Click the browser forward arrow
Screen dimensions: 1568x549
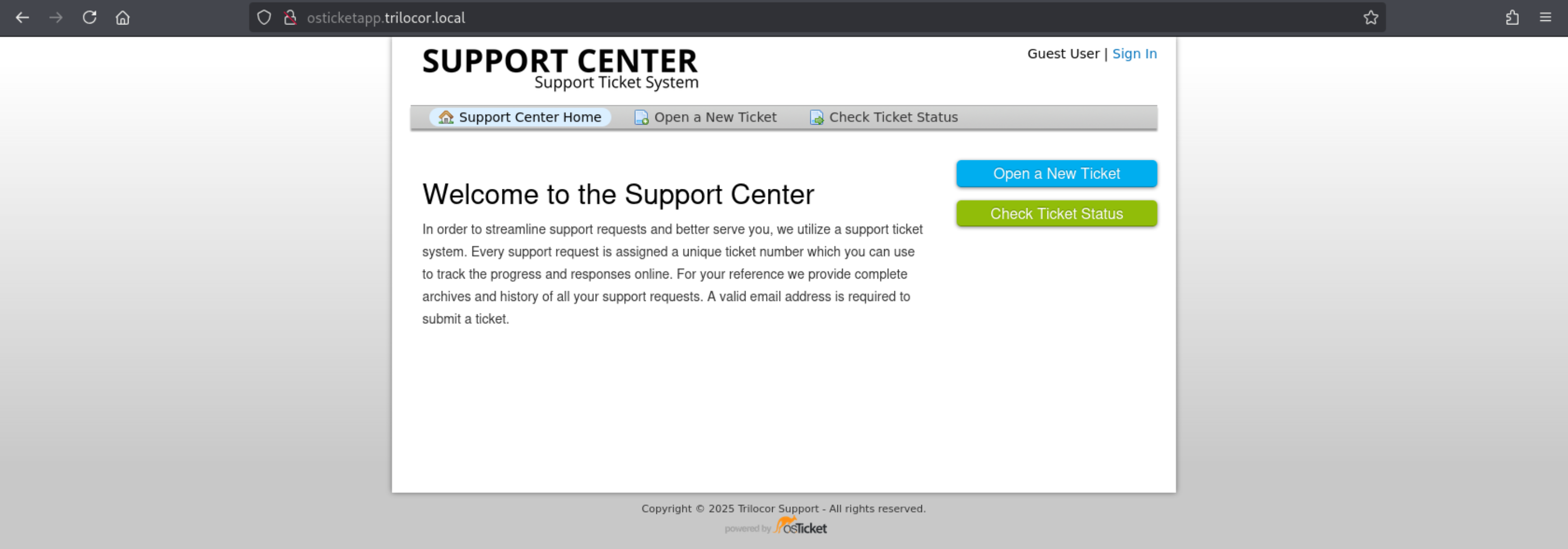point(56,18)
